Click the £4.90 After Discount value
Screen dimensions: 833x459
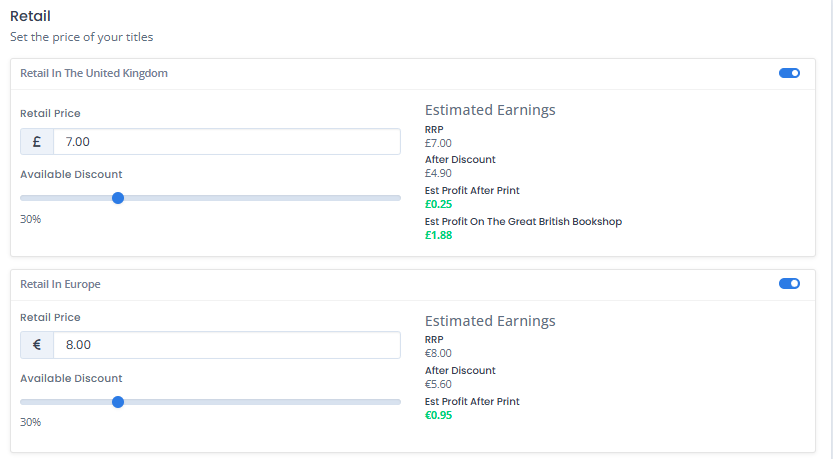(439, 173)
